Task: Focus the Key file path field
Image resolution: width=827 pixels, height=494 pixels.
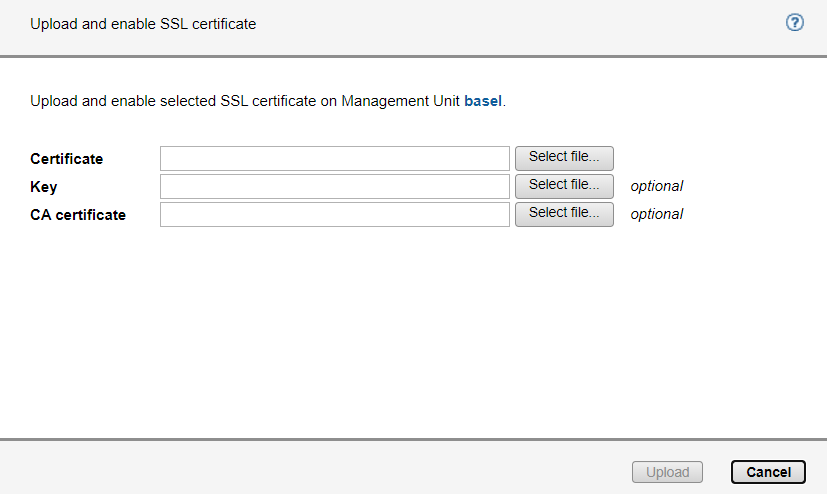Action: point(335,186)
